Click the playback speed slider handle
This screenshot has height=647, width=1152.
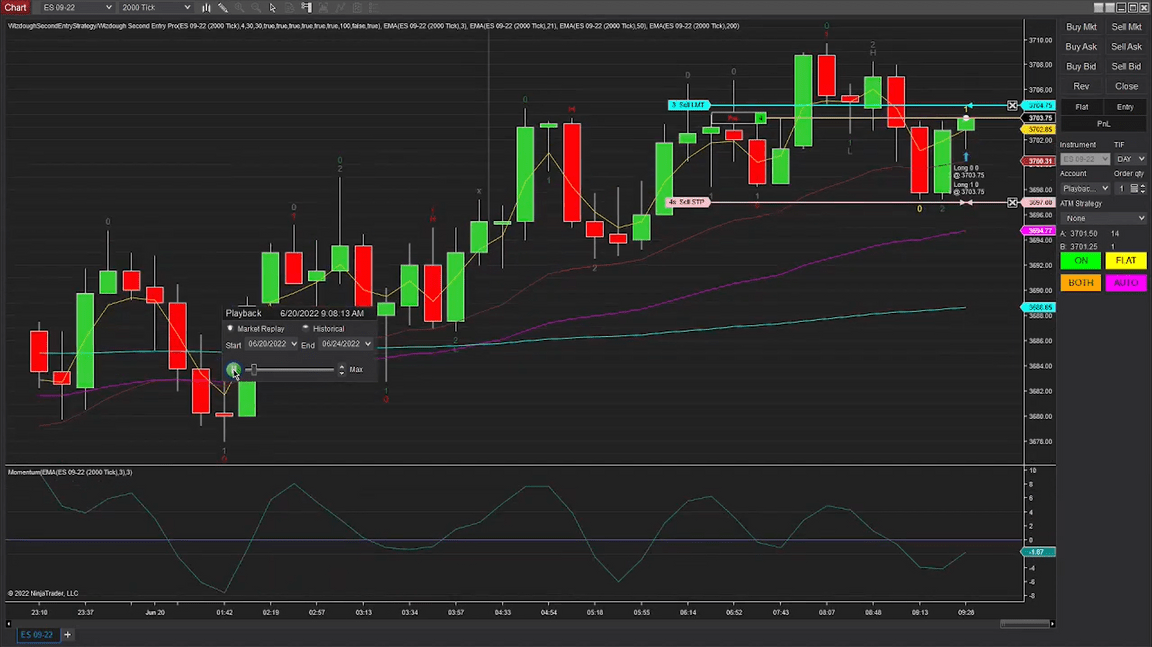pyautogui.click(x=253, y=369)
